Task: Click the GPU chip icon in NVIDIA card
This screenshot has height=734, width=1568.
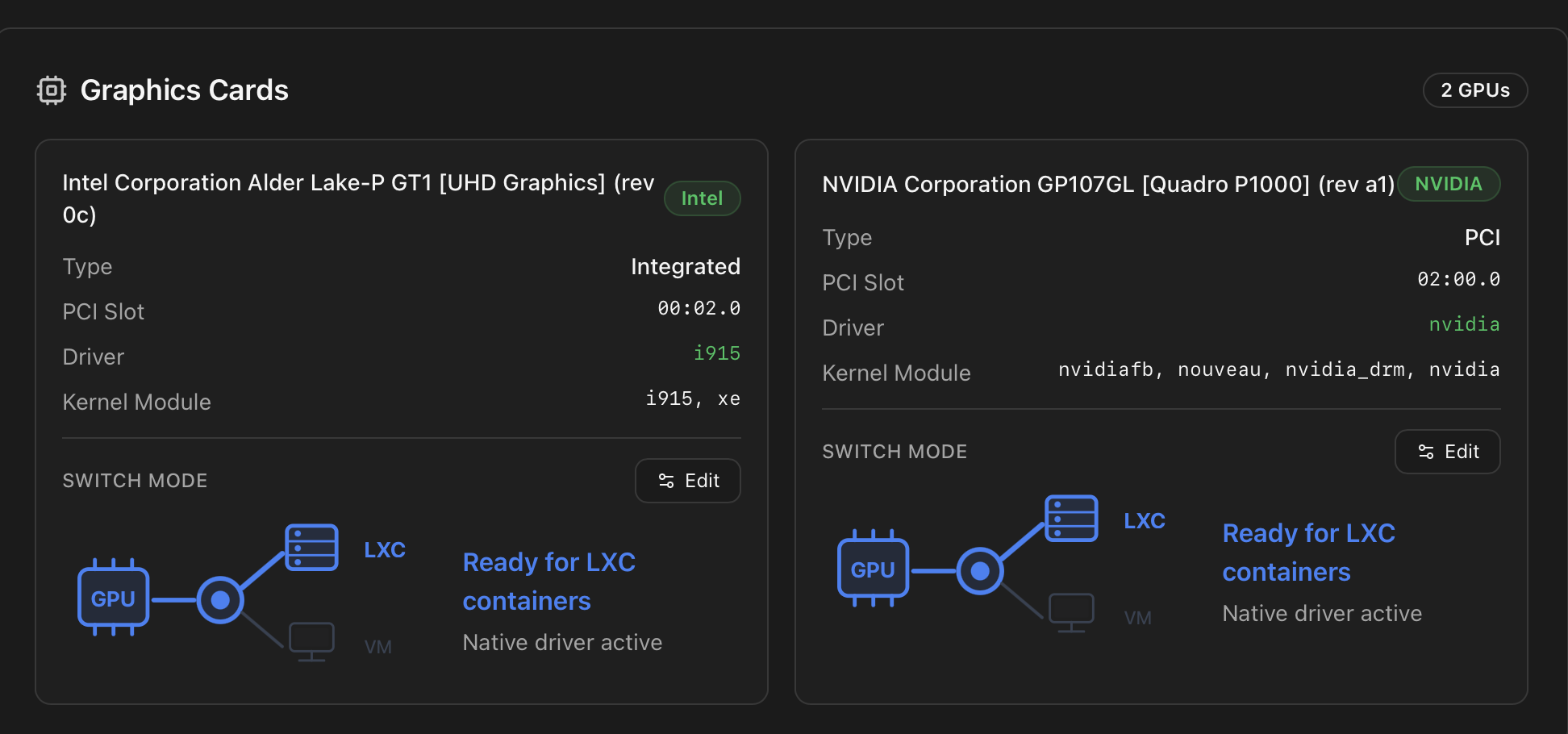Action: pos(873,569)
